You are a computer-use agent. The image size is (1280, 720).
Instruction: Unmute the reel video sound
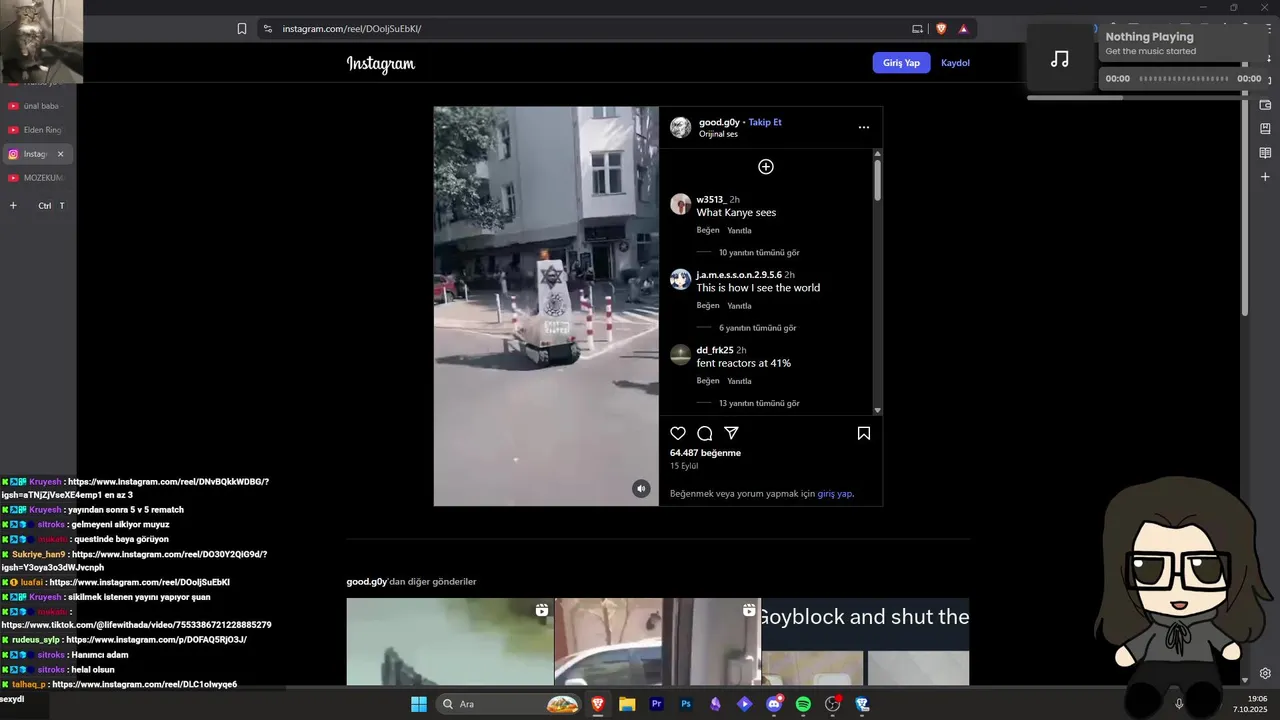pyautogui.click(x=641, y=488)
